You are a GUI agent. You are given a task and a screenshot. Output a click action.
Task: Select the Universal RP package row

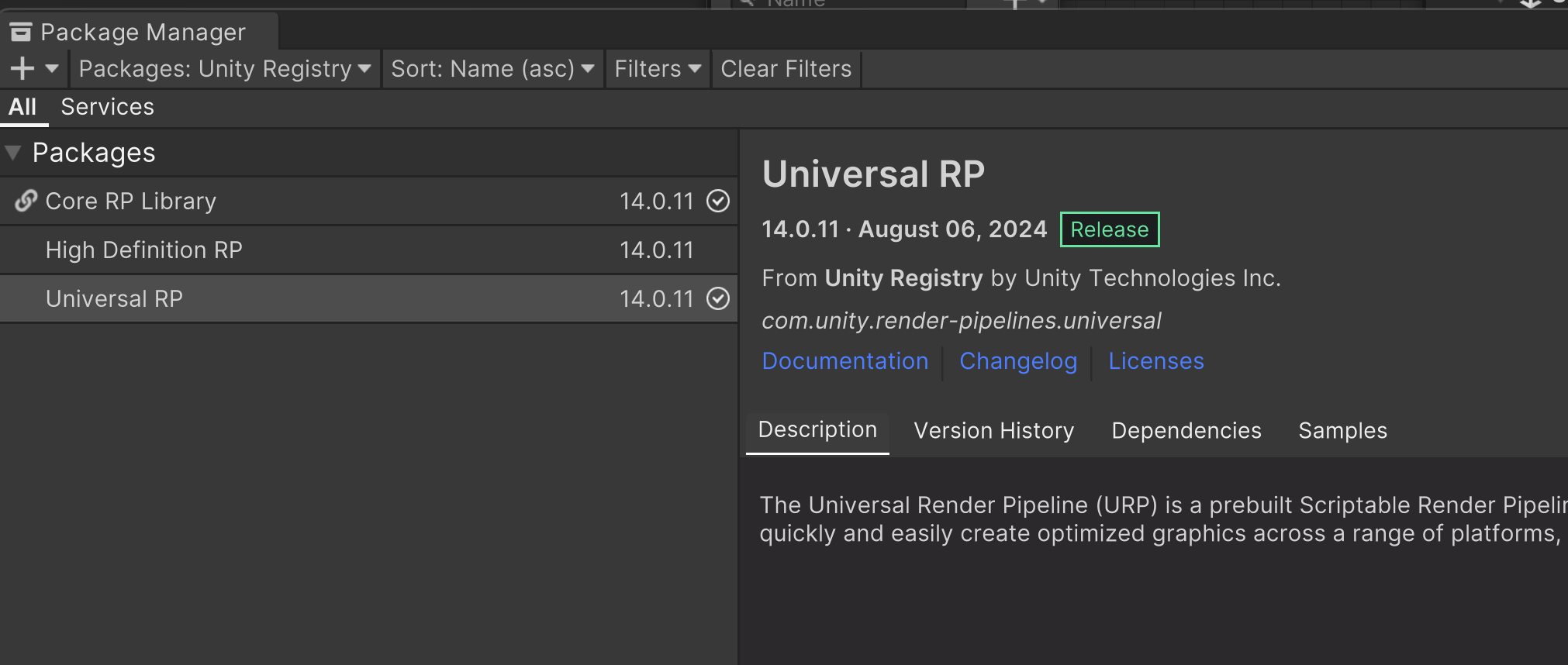[368, 298]
